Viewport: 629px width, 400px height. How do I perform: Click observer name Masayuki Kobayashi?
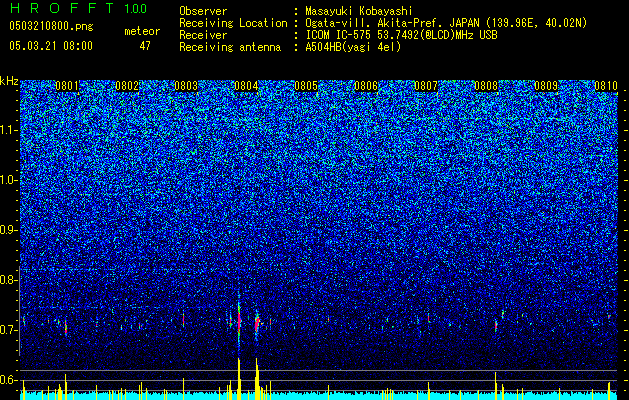pos(359,11)
